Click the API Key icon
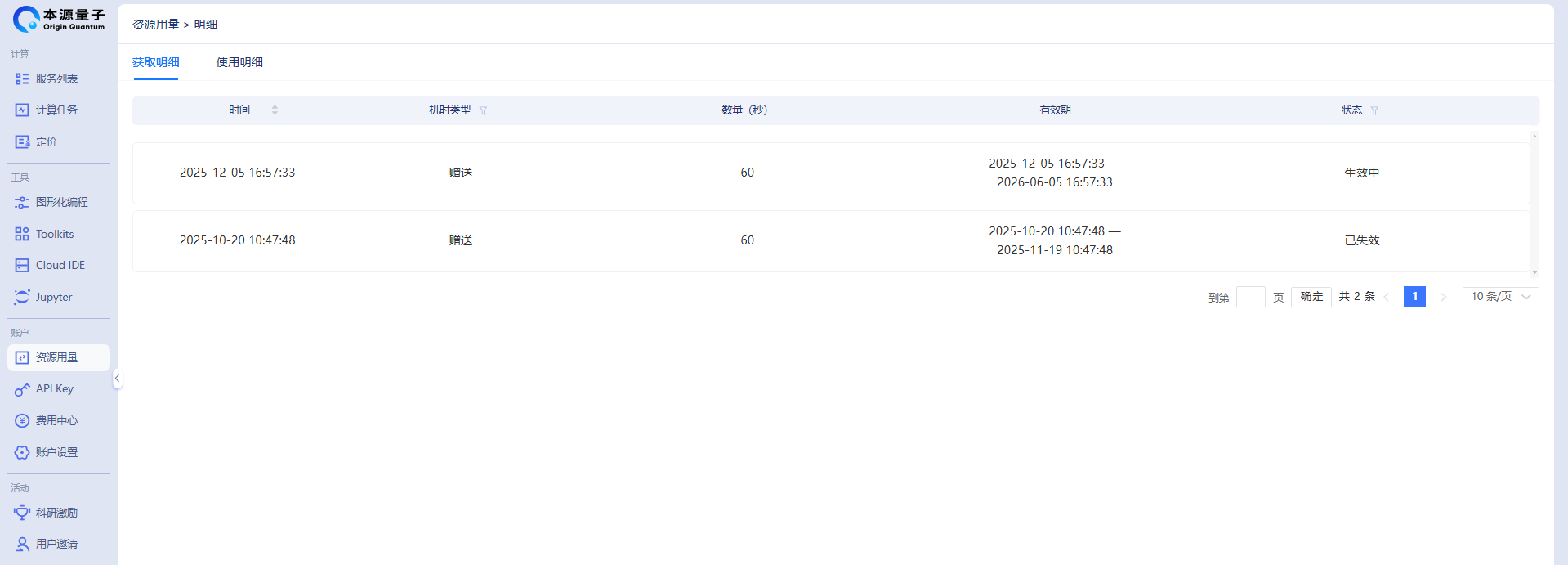Screen dimensions: 1568x565 (22, 390)
